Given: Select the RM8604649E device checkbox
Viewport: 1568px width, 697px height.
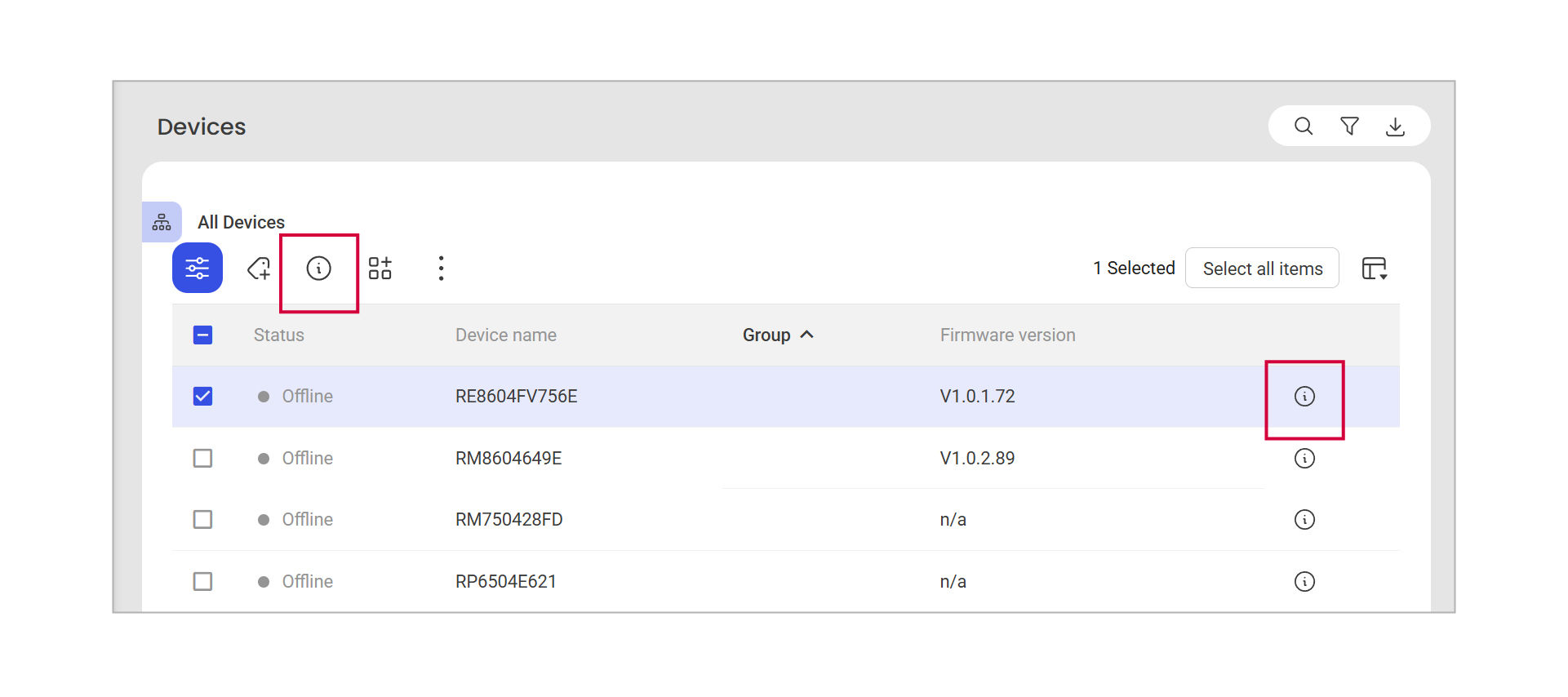Looking at the screenshot, I should [x=202, y=459].
